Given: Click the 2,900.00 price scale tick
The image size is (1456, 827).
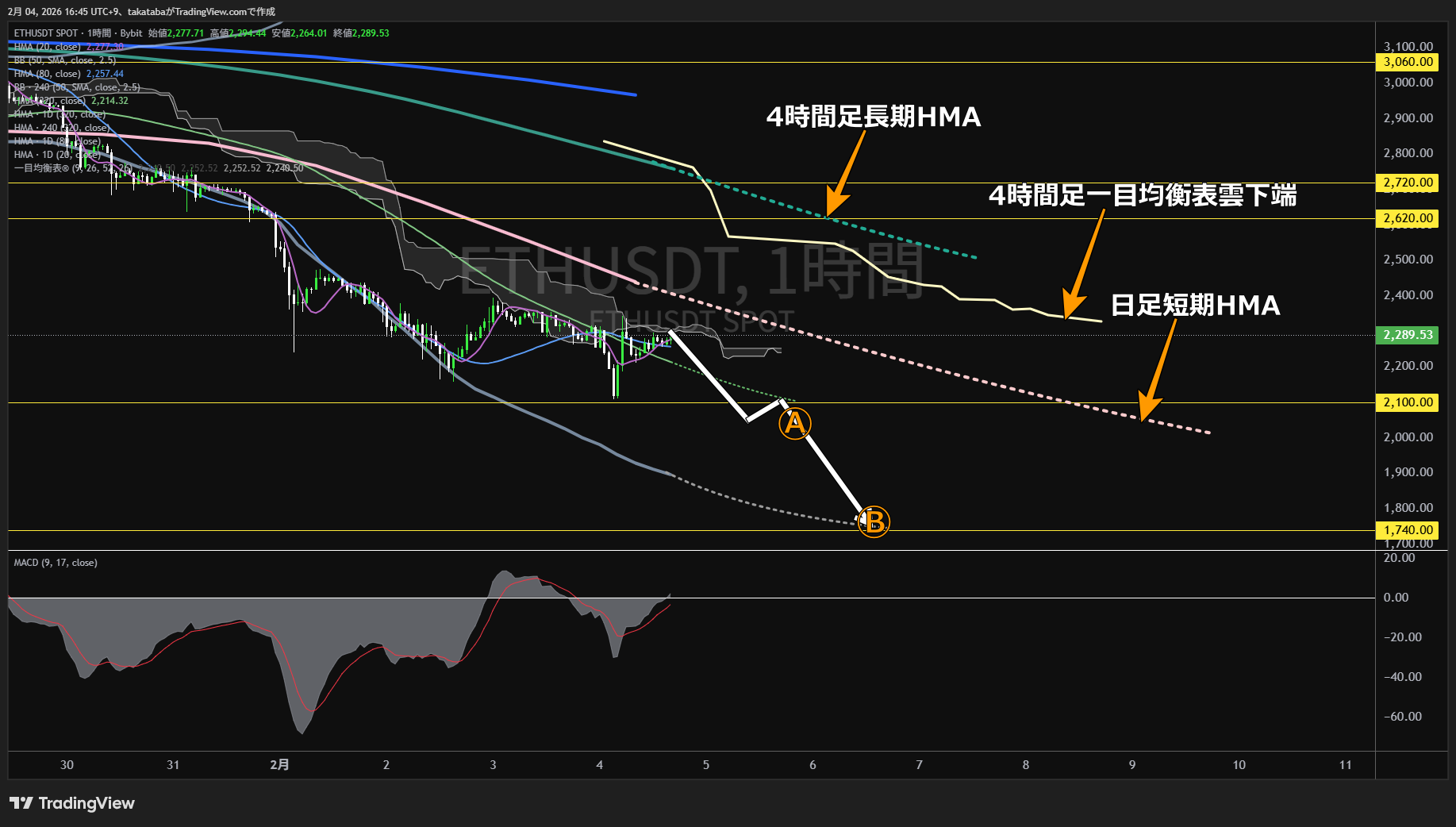Looking at the screenshot, I should (1408, 118).
